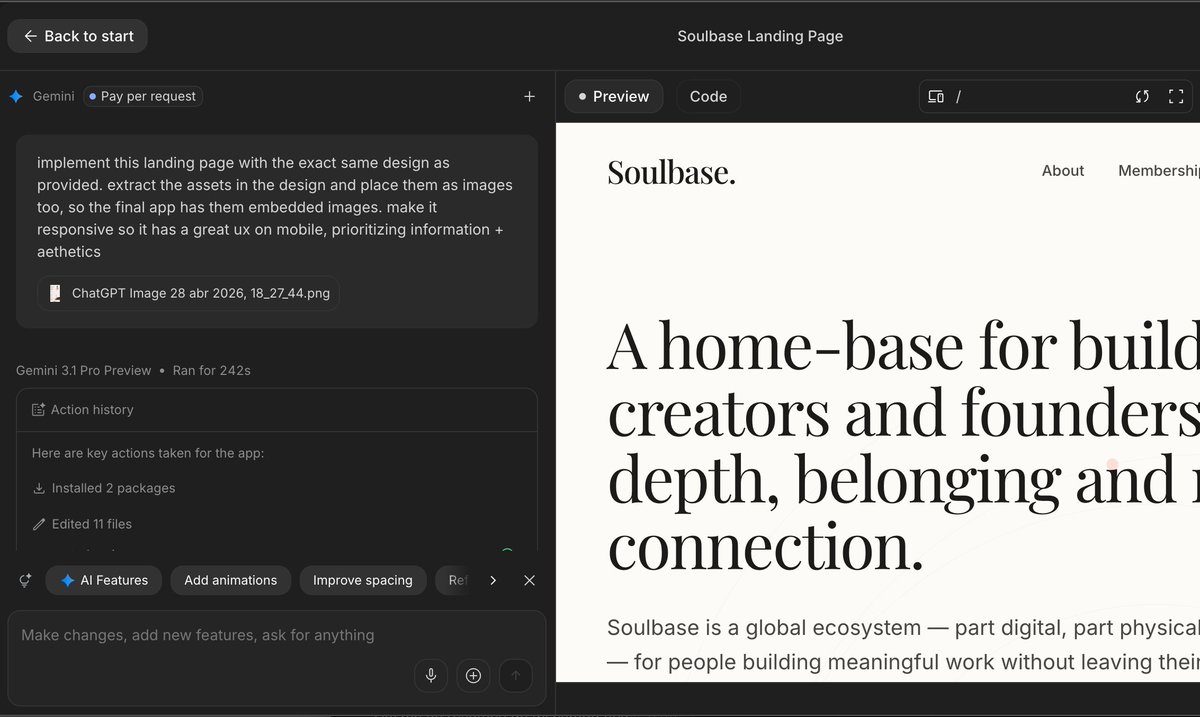The width and height of the screenshot is (1200, 717).
Task: Open attached ChatGPT Image png file
Action: coord(188,294)
